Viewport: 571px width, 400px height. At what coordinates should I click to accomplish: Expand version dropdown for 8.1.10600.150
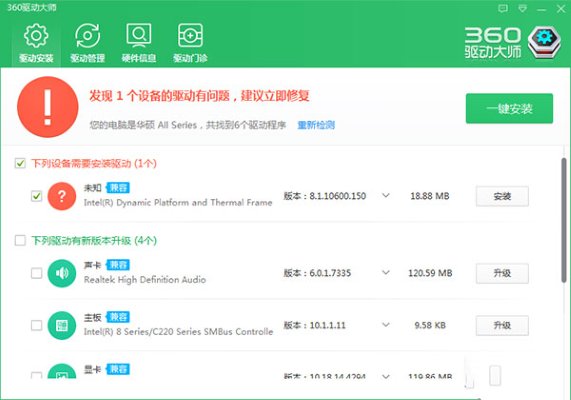point(386,196)
